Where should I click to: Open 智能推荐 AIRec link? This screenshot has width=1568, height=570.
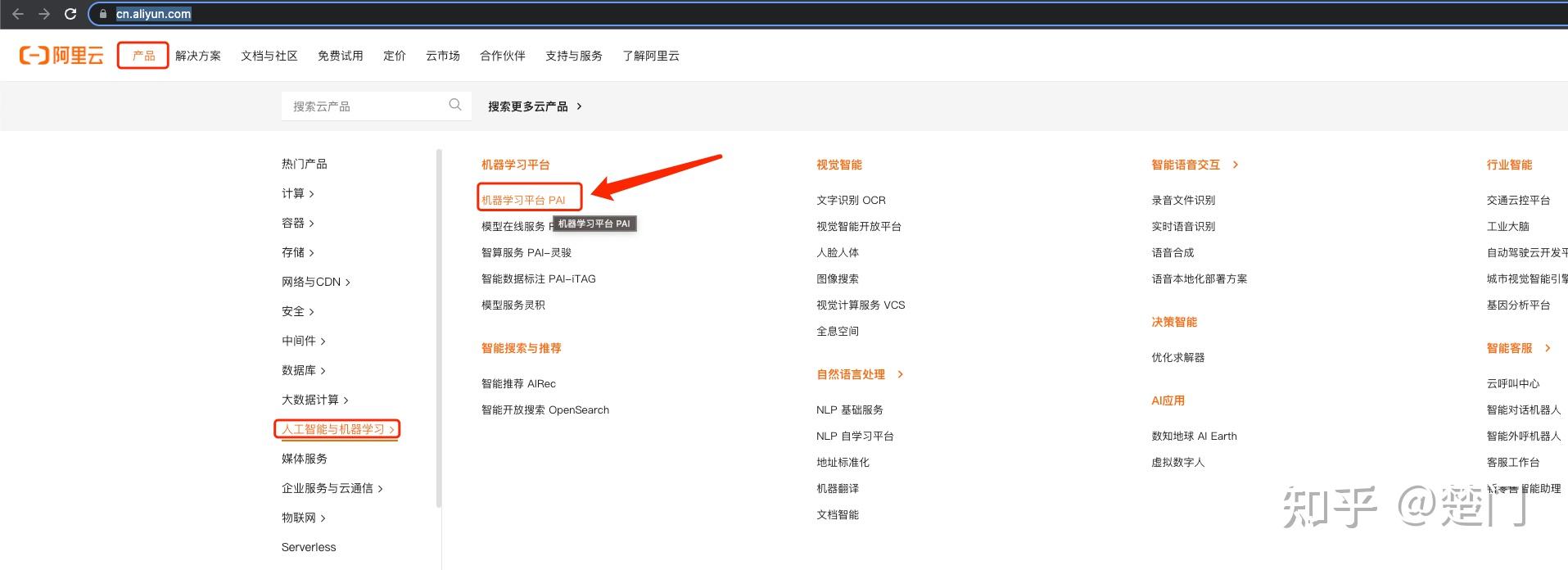point(518,383)
